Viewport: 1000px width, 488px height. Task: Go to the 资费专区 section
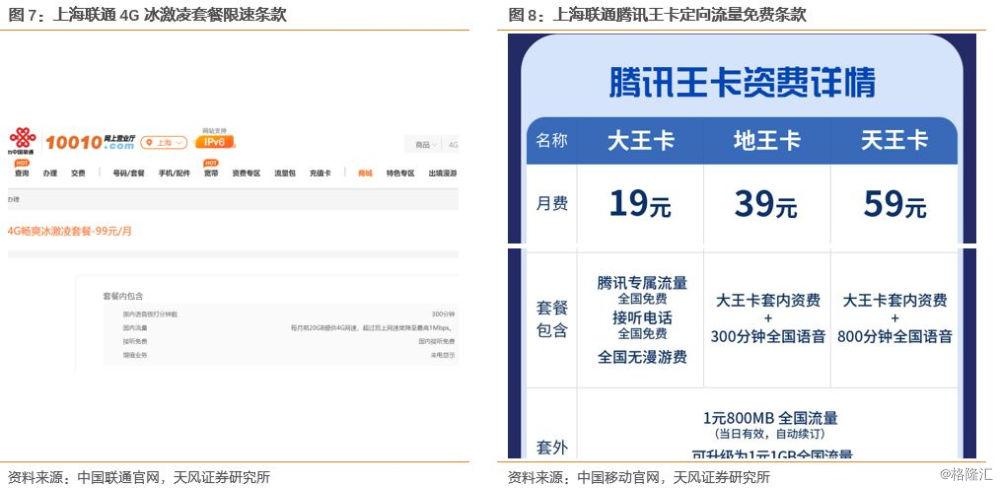point(246,173)
